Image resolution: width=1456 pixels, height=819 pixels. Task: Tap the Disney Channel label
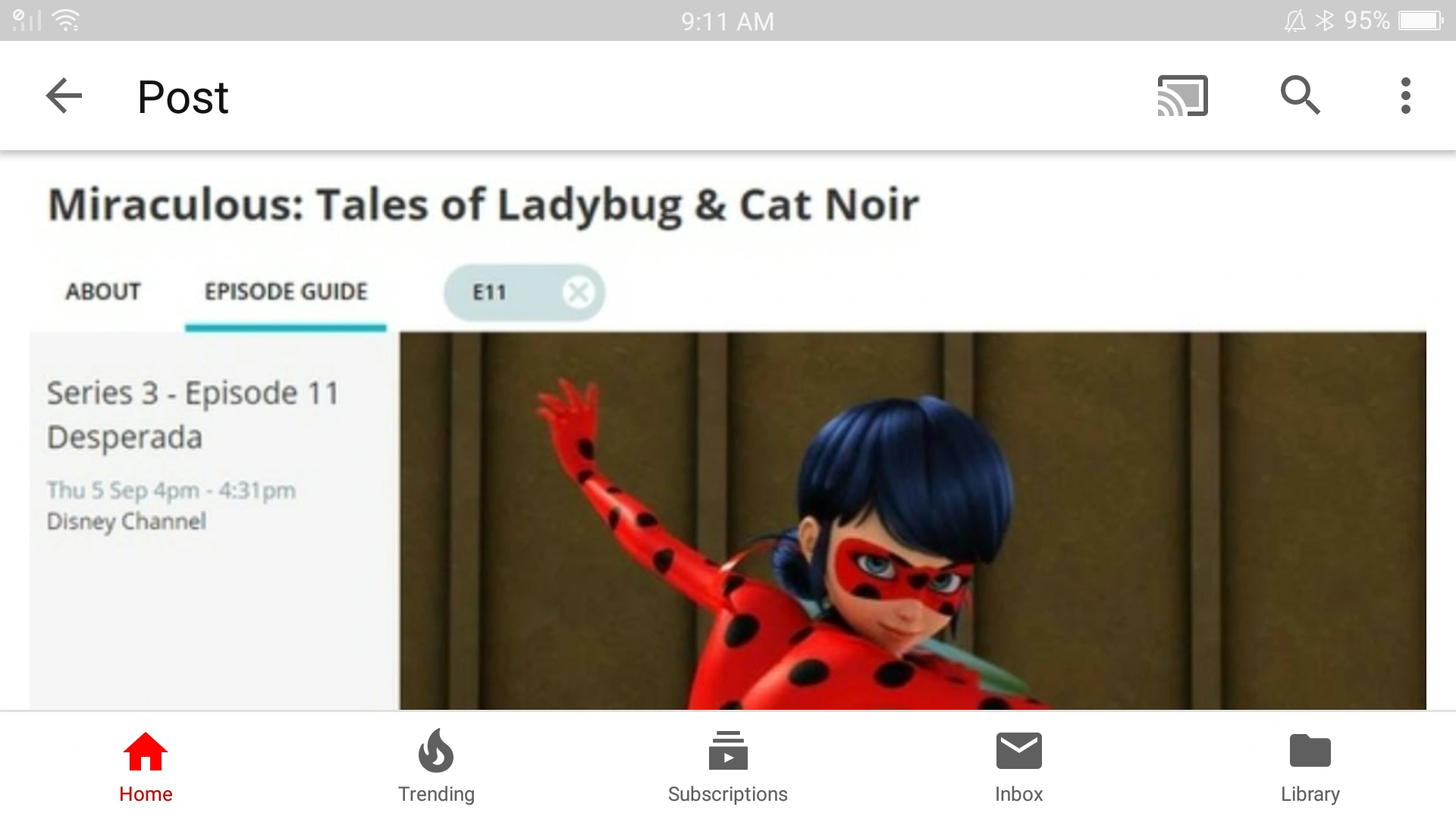127,522
